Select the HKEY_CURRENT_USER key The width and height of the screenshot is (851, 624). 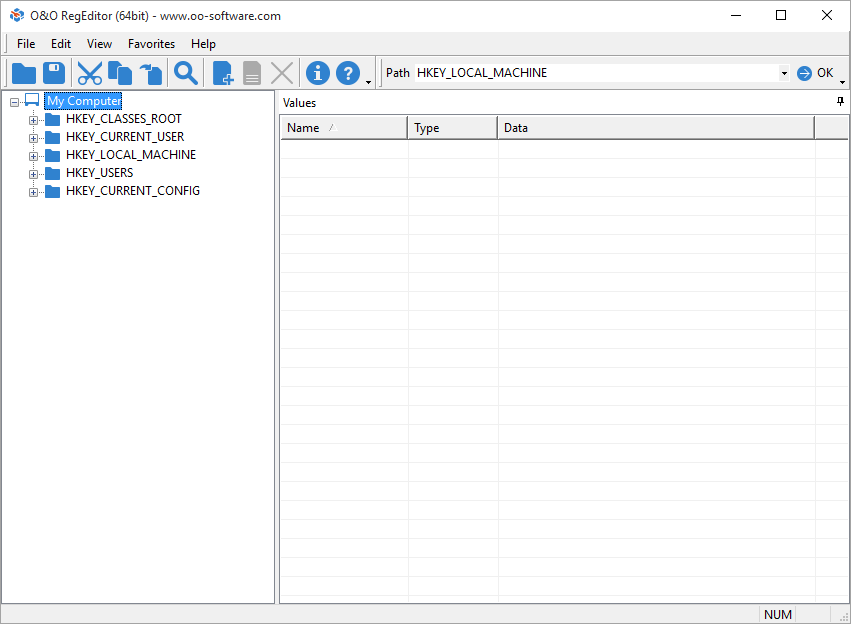click(x=124, y=137)
